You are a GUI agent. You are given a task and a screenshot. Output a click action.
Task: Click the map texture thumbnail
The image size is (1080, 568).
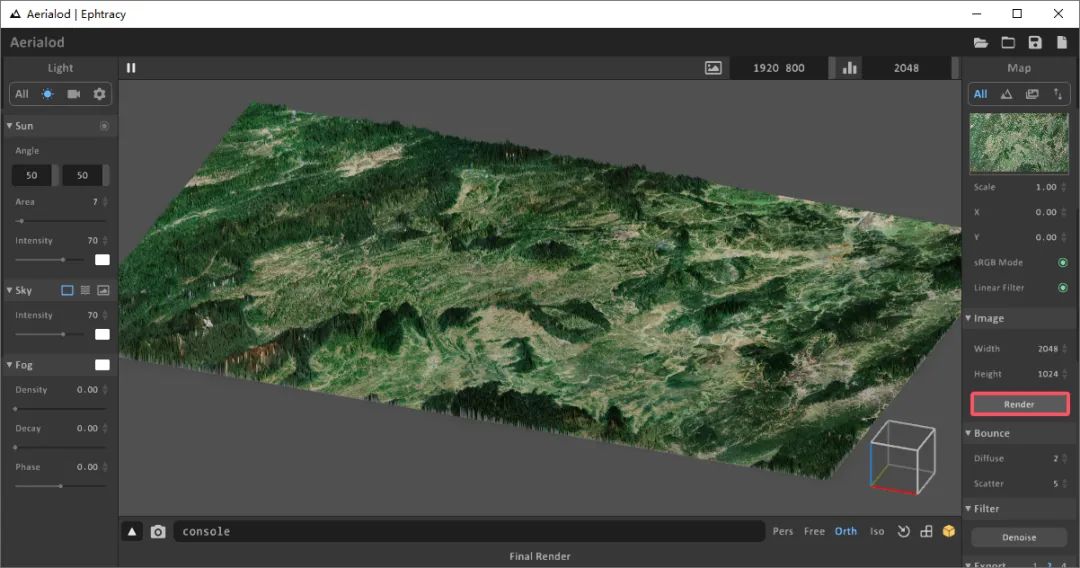point(1019,143)
